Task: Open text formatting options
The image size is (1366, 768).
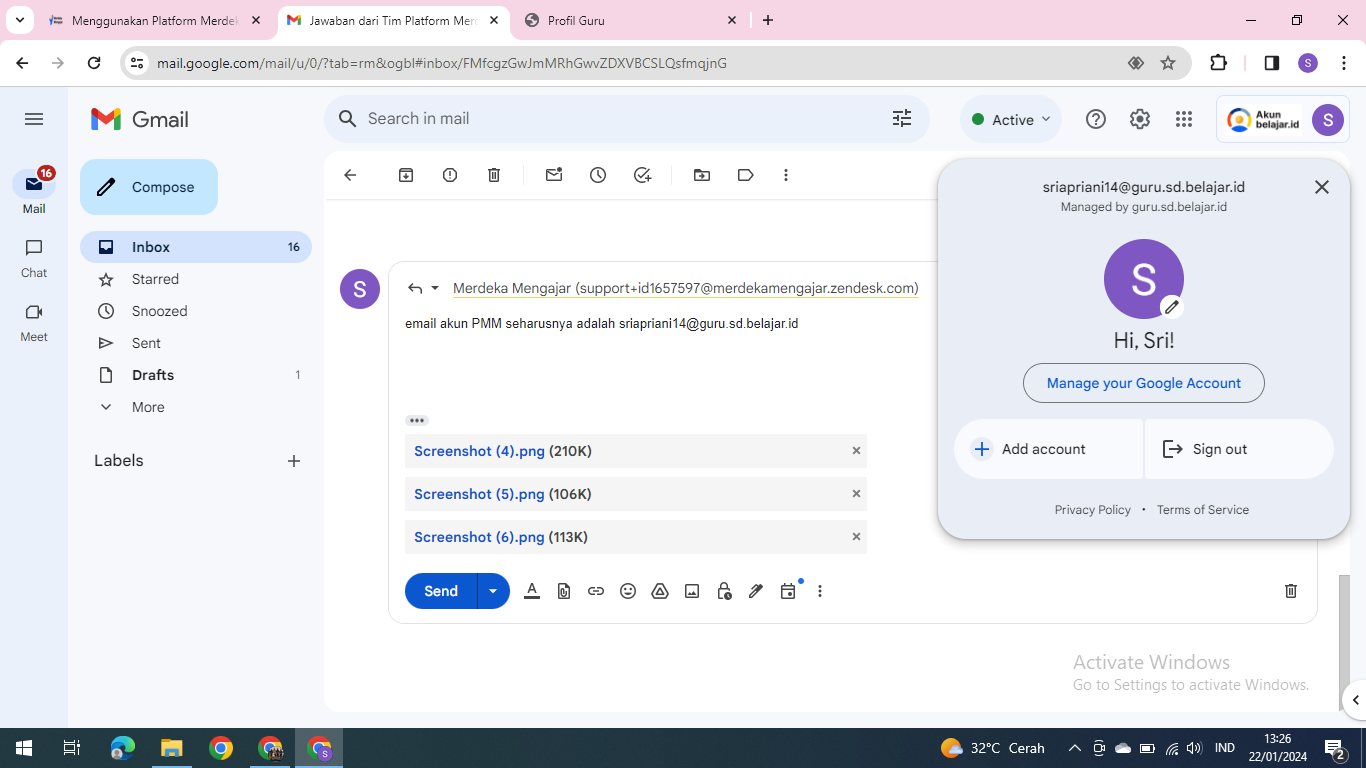Action: (x=532, y=591)
